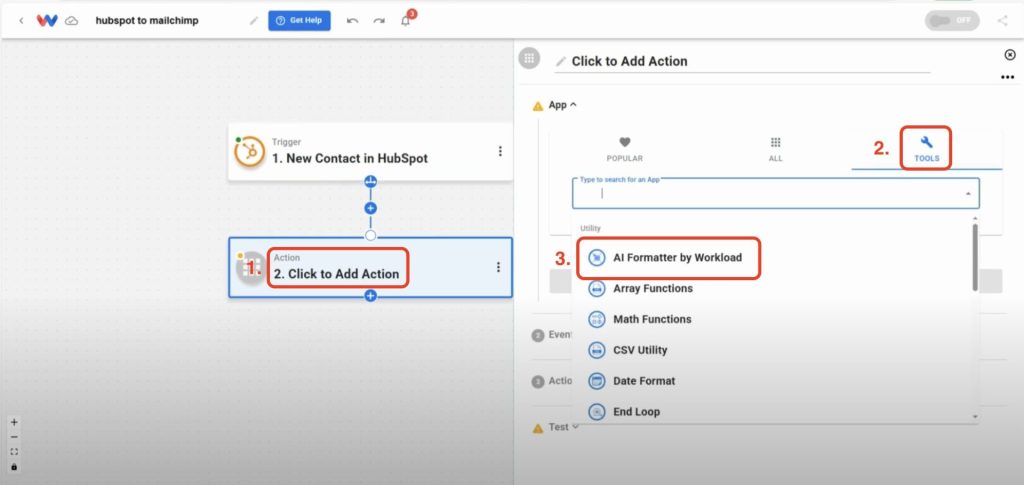1024x485 pixels.
Task: Click the Workload W logo
Action: click(46, 20)
